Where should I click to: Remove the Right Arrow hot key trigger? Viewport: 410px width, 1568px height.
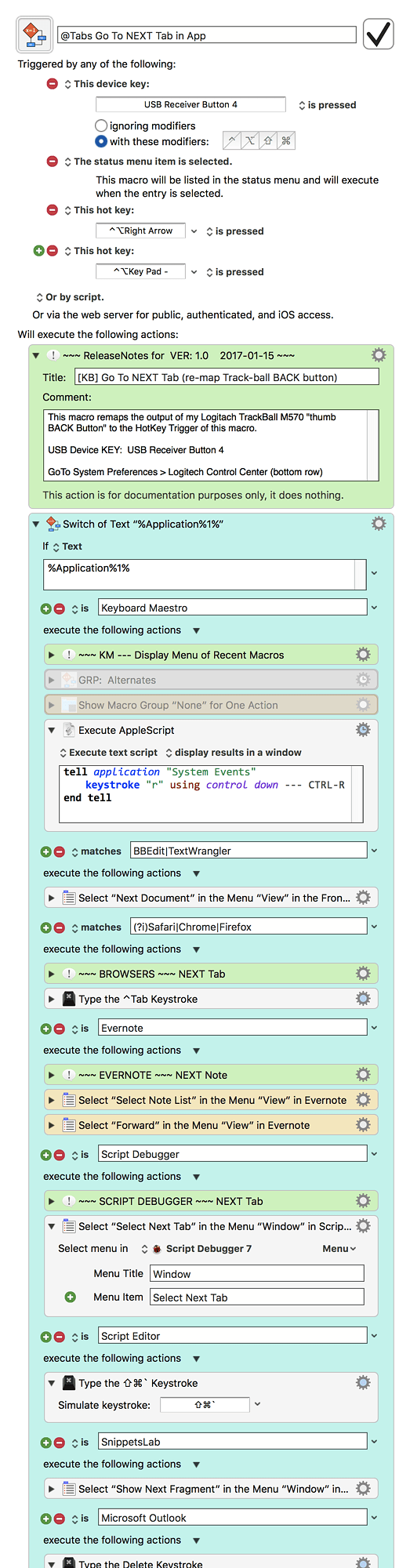[x=53, y=210]
